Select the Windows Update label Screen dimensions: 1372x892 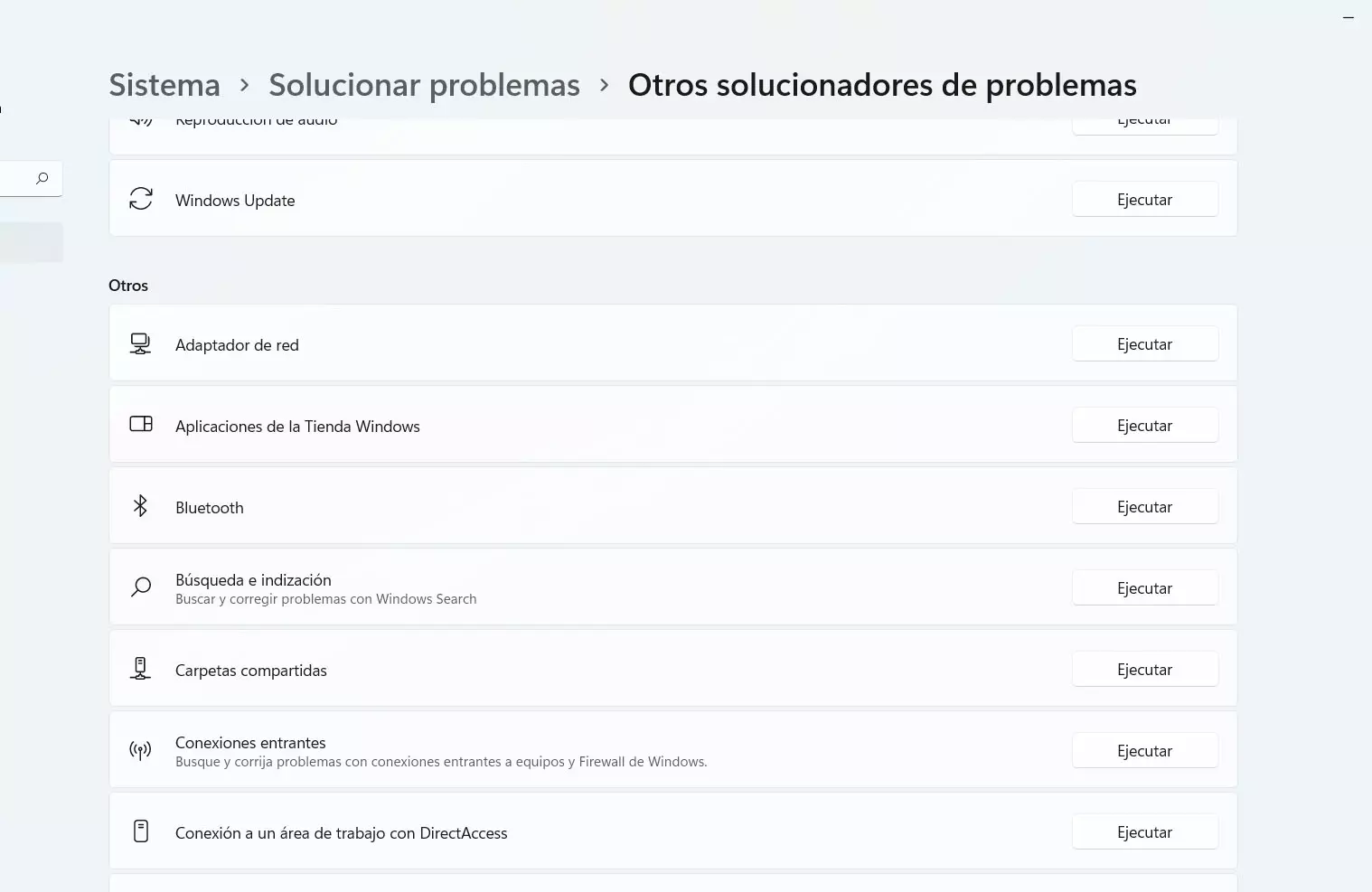[235, 201]
